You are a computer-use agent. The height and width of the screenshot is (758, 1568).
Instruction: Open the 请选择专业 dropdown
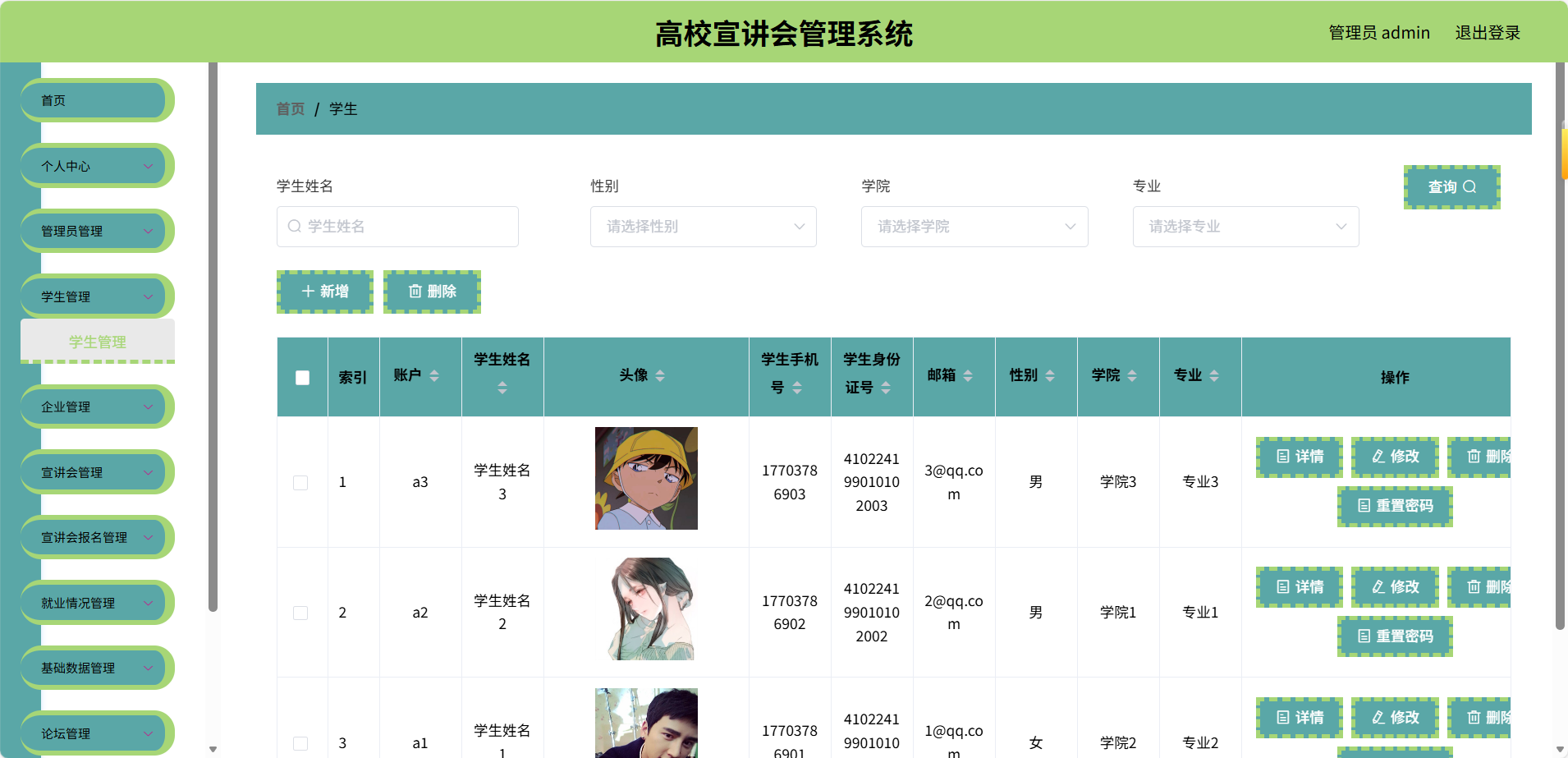1245,227
